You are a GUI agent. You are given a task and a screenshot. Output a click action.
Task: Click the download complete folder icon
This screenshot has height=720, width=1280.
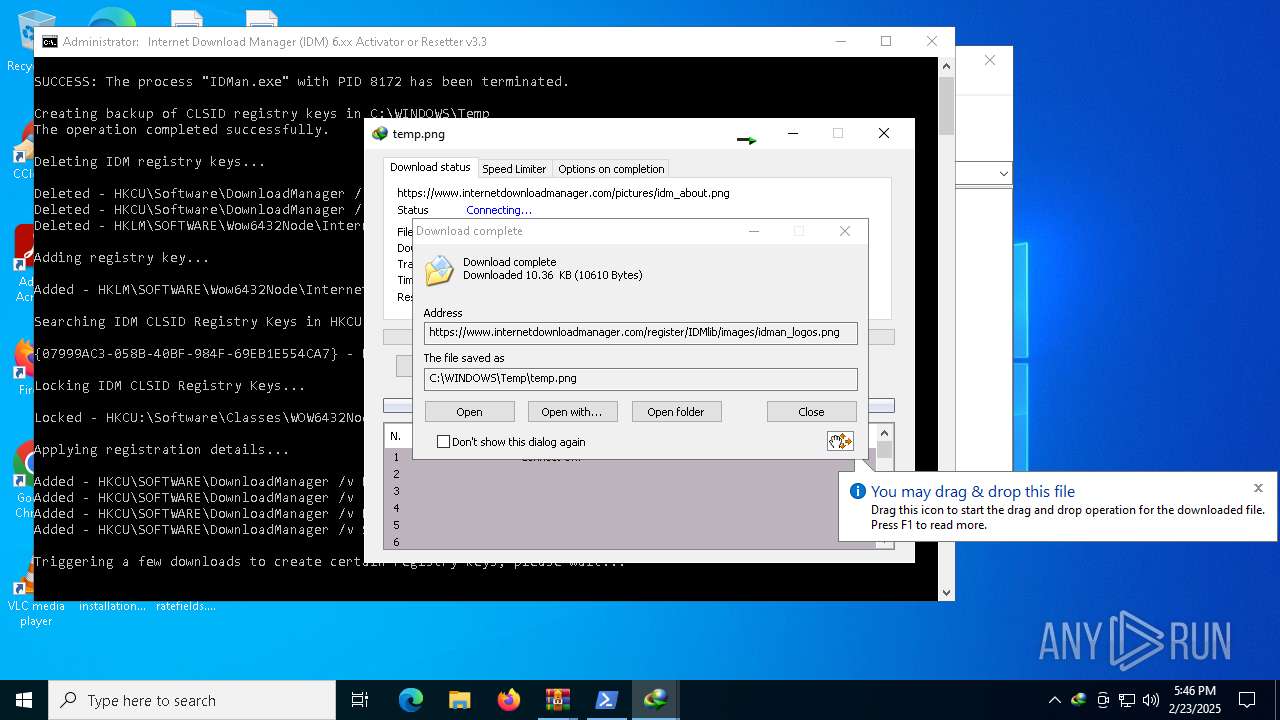pos(439,270)
